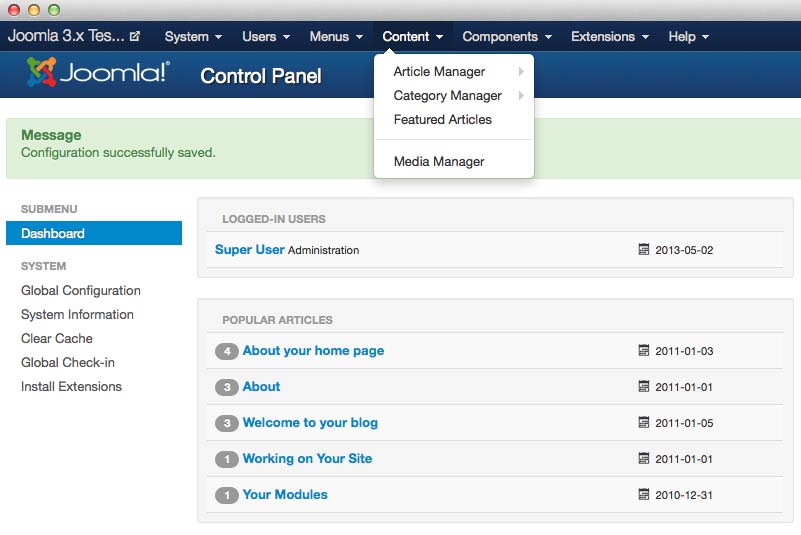Image resolution: width=801 pixels, height=535 pixels.
Task: Expand the Article Manager submenu arrow
Action: pyautogui.click(x=521, y=72)
